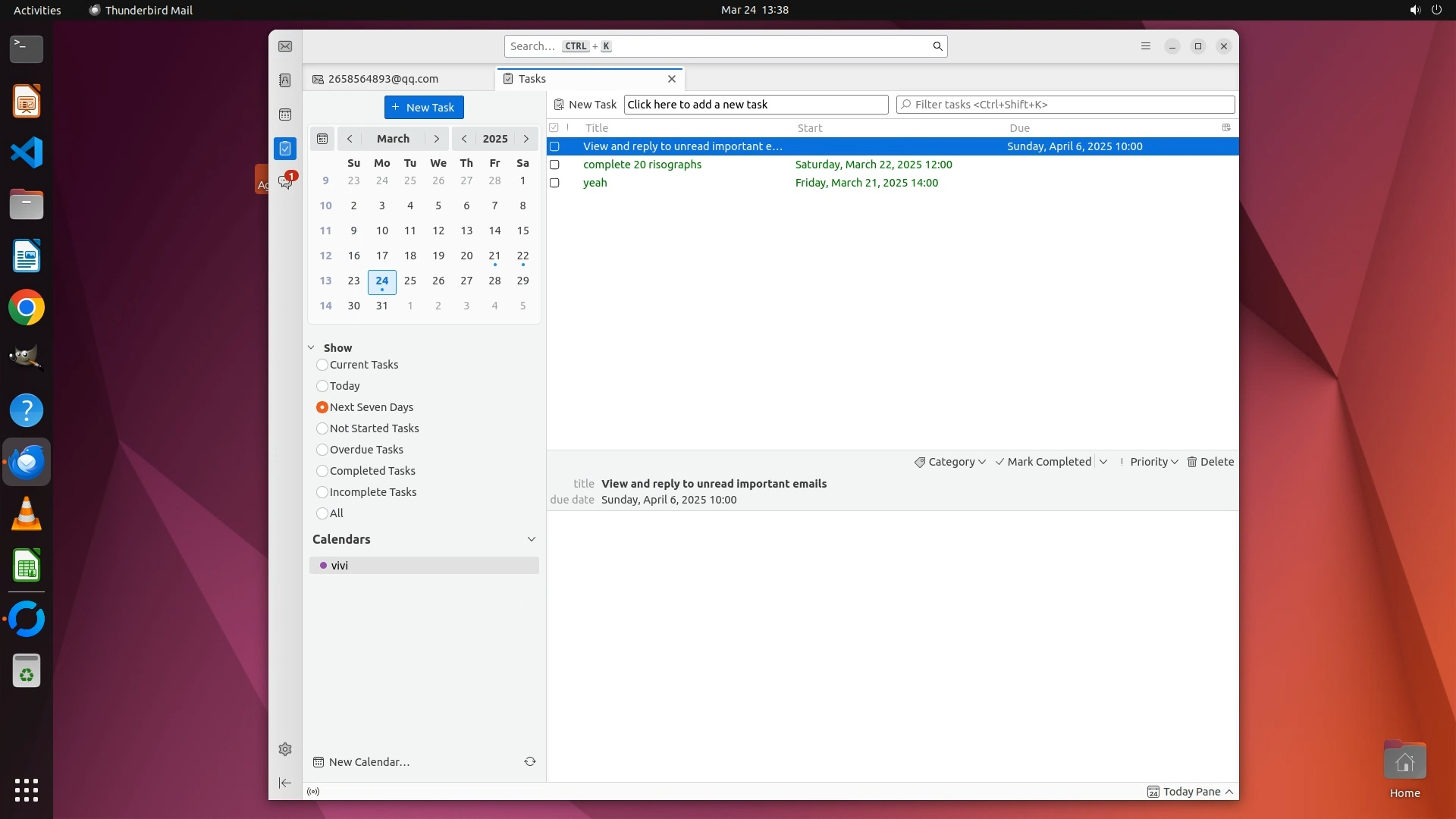Screen dimensions: 1456x819
Task: Switch to Calendar space icon
Action: (285, 115)
